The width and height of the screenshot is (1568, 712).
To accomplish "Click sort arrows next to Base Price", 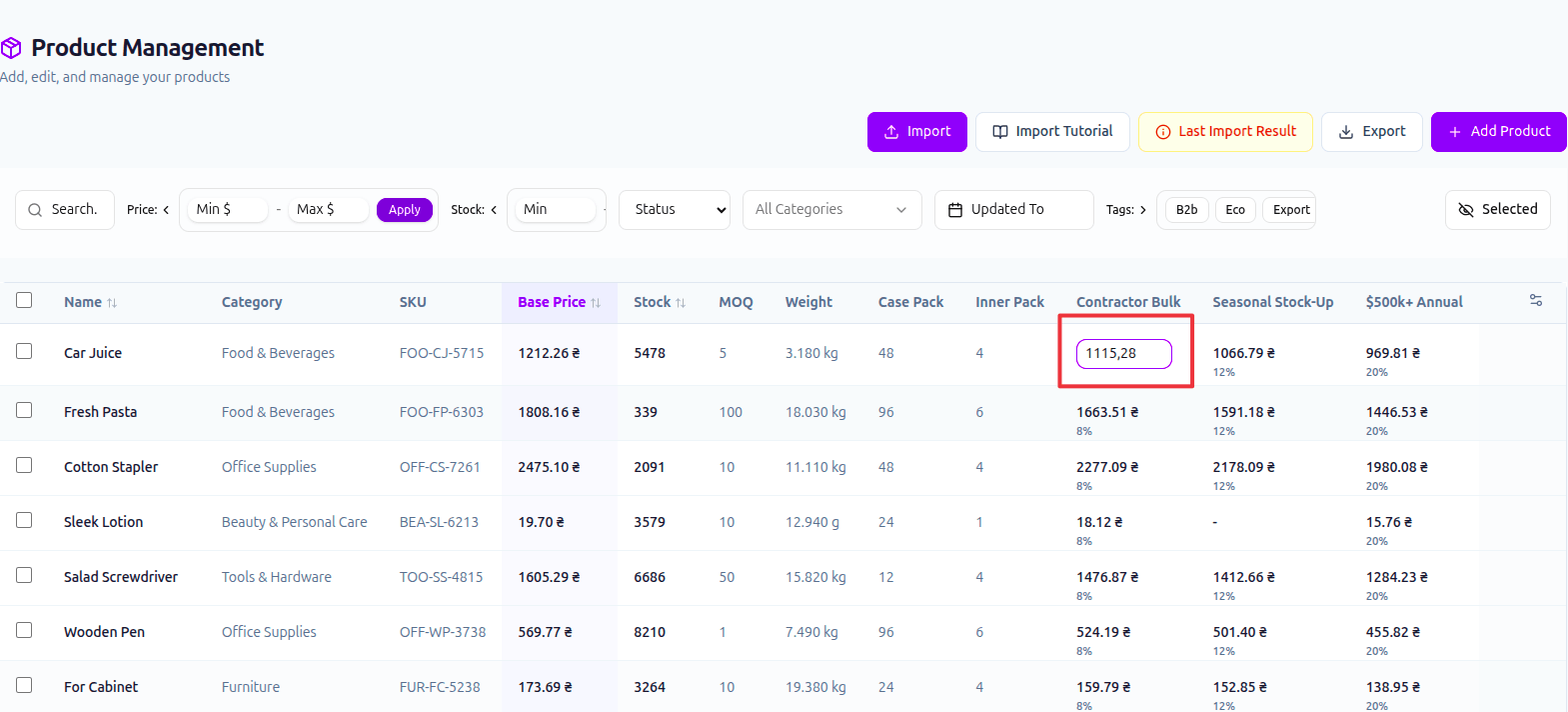I will point(596,303).
